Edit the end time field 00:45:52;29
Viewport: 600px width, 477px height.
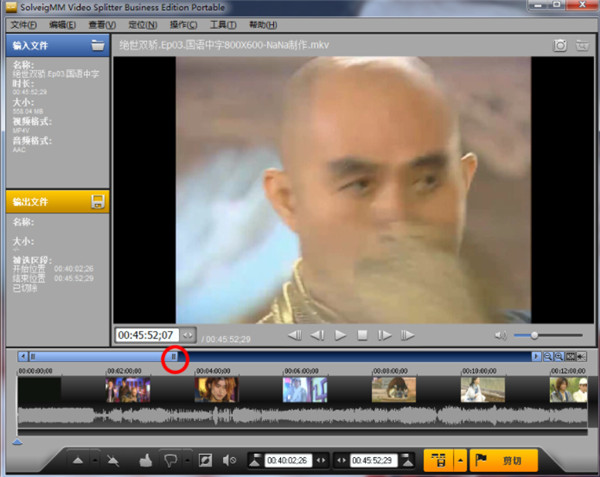[373, 460]
